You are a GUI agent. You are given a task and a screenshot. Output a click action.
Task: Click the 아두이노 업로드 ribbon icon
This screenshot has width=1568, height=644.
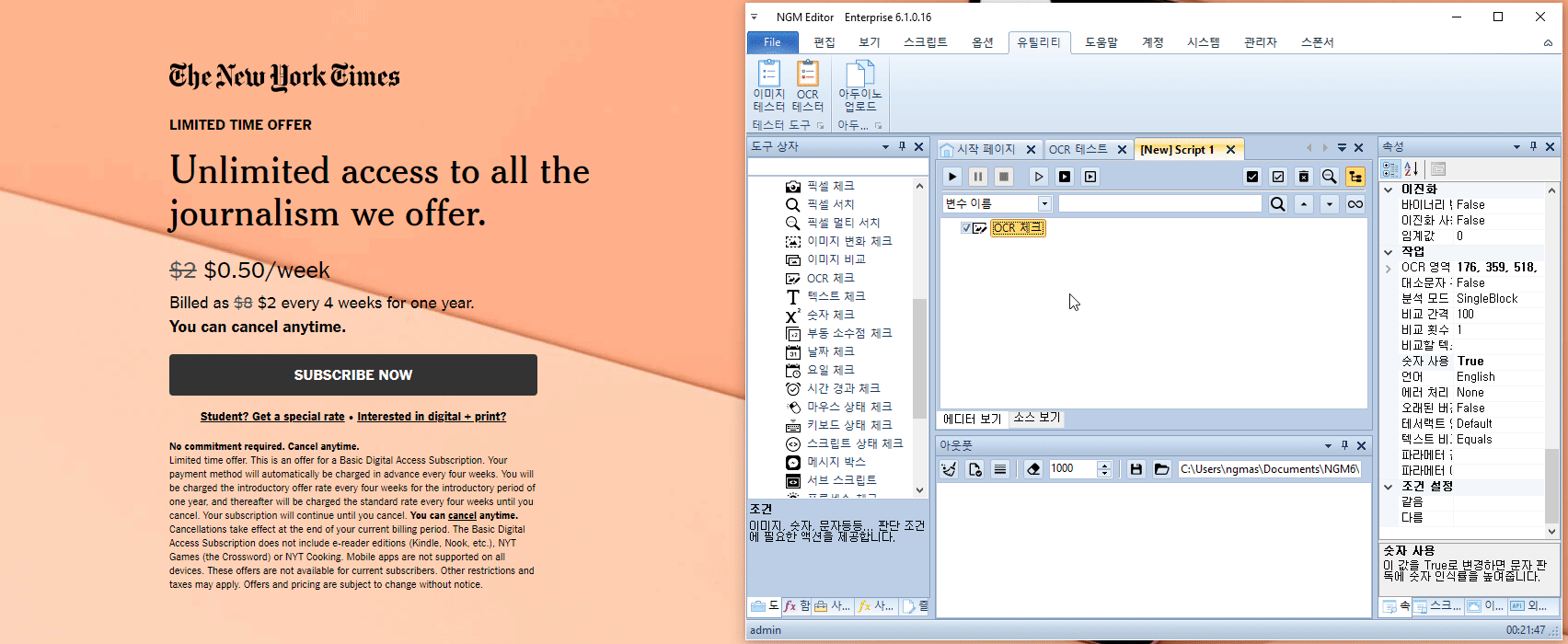click(859, 86)
